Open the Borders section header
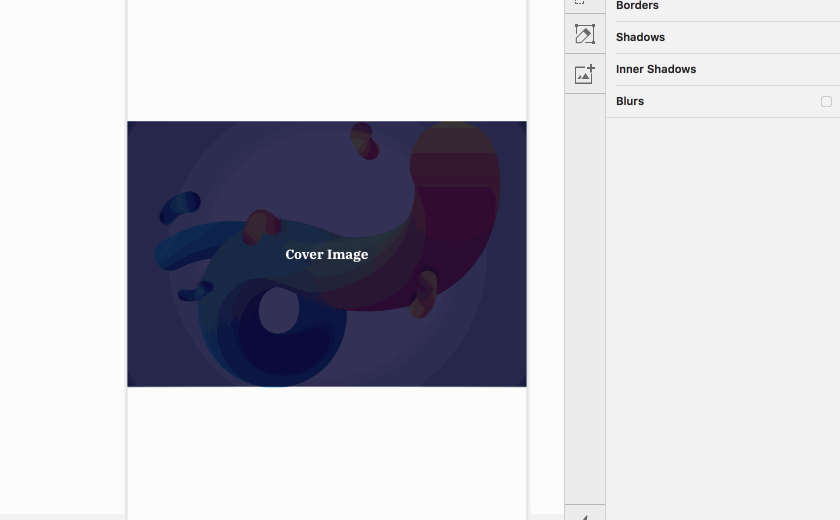840x520 pixels. (637, 5)
